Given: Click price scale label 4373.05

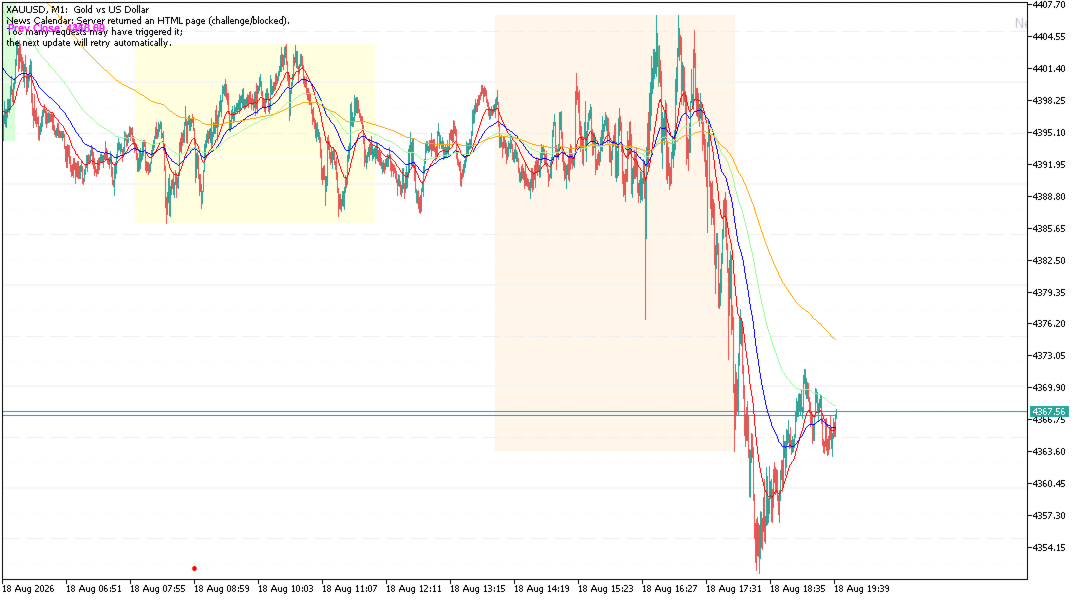Looking at the screenshot, I should [x=1048, y=356].
